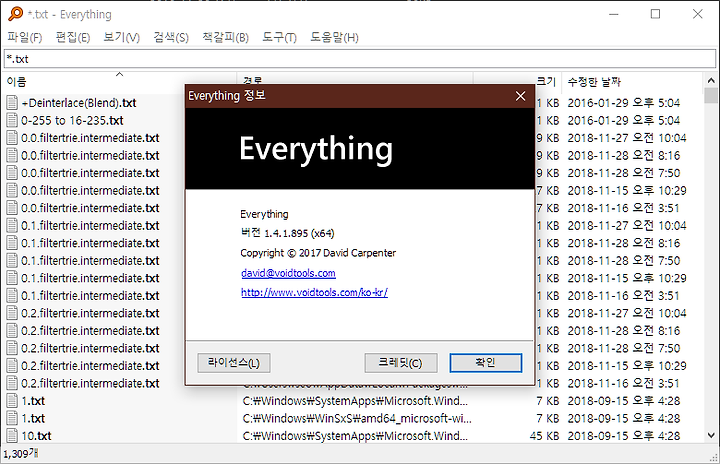Sort by the 이름 column header
This screenshot has height=464, width=720.
click(119, 82)
